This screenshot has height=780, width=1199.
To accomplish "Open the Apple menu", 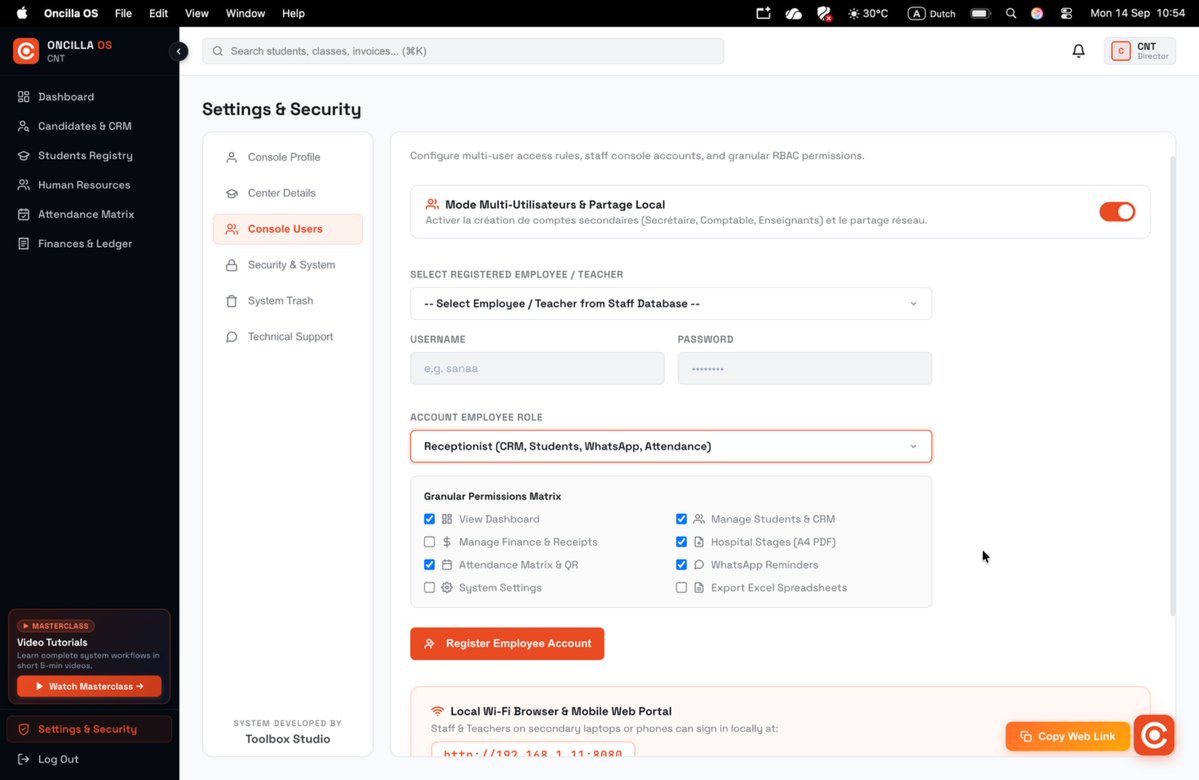I will pyautogui.click(x=22, y=13).
